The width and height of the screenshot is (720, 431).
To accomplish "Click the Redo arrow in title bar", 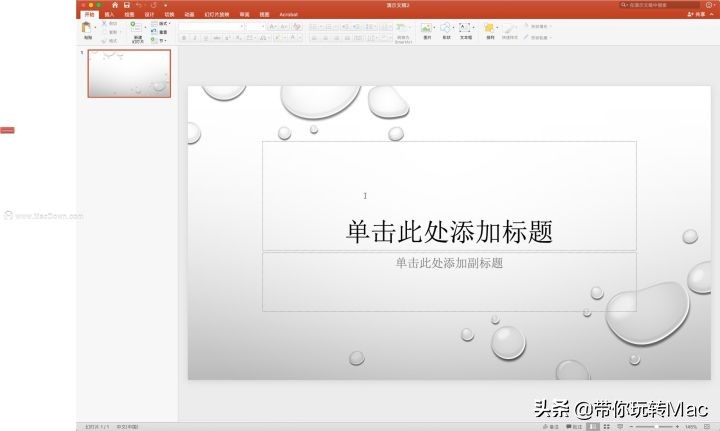I will [153, 5].
